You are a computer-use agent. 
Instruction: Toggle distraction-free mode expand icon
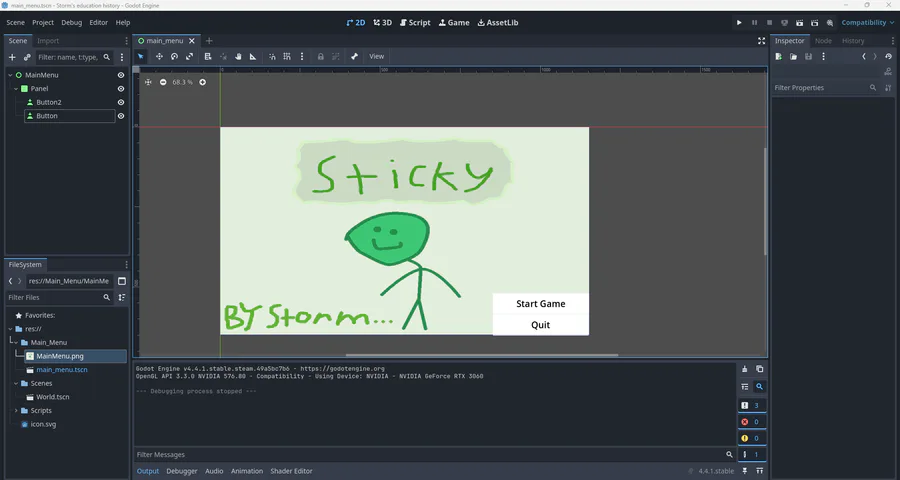[761, 41]
